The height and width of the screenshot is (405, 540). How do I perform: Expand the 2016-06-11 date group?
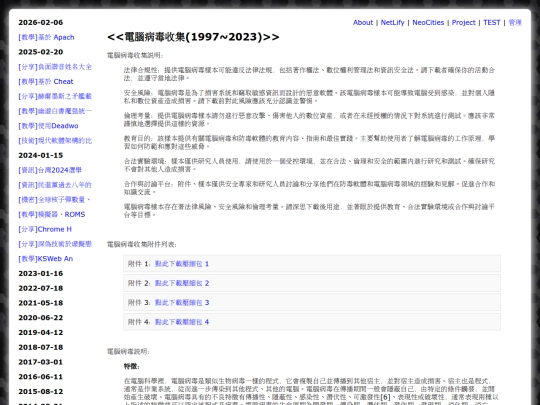click(x=41, y=377)
